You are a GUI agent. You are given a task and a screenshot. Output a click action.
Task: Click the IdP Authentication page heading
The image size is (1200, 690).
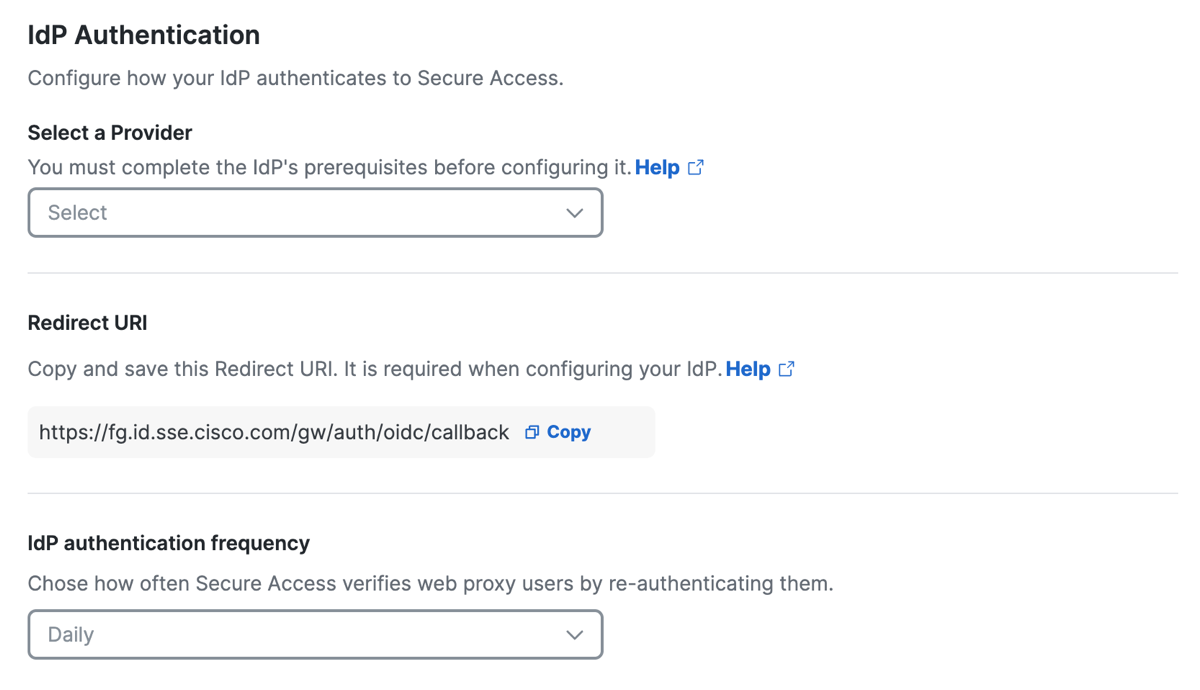pyautogui.click(x=144, y=35)
